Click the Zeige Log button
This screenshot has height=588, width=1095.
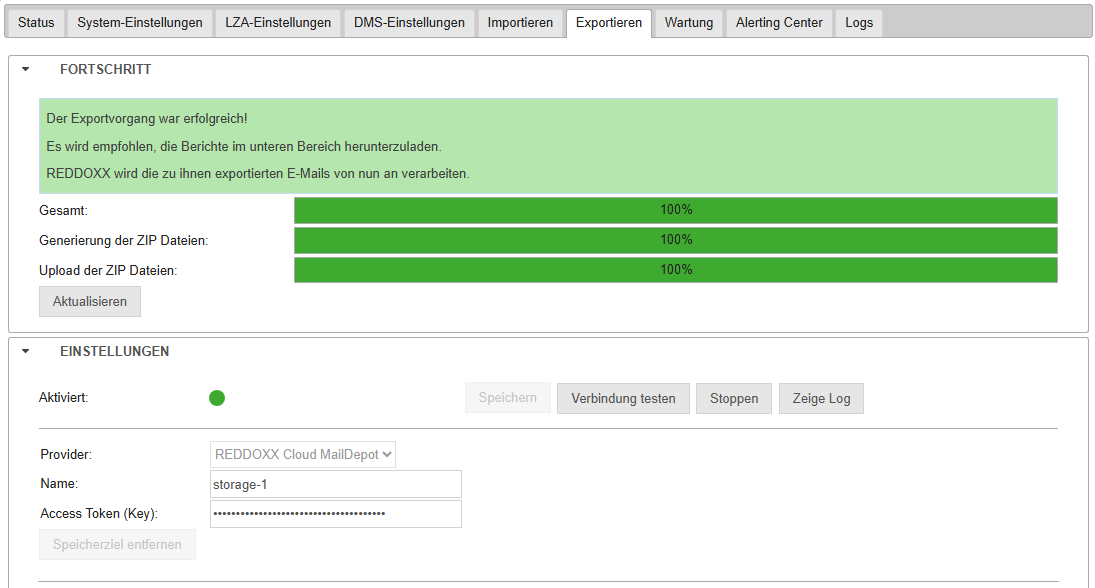[821, 398]
